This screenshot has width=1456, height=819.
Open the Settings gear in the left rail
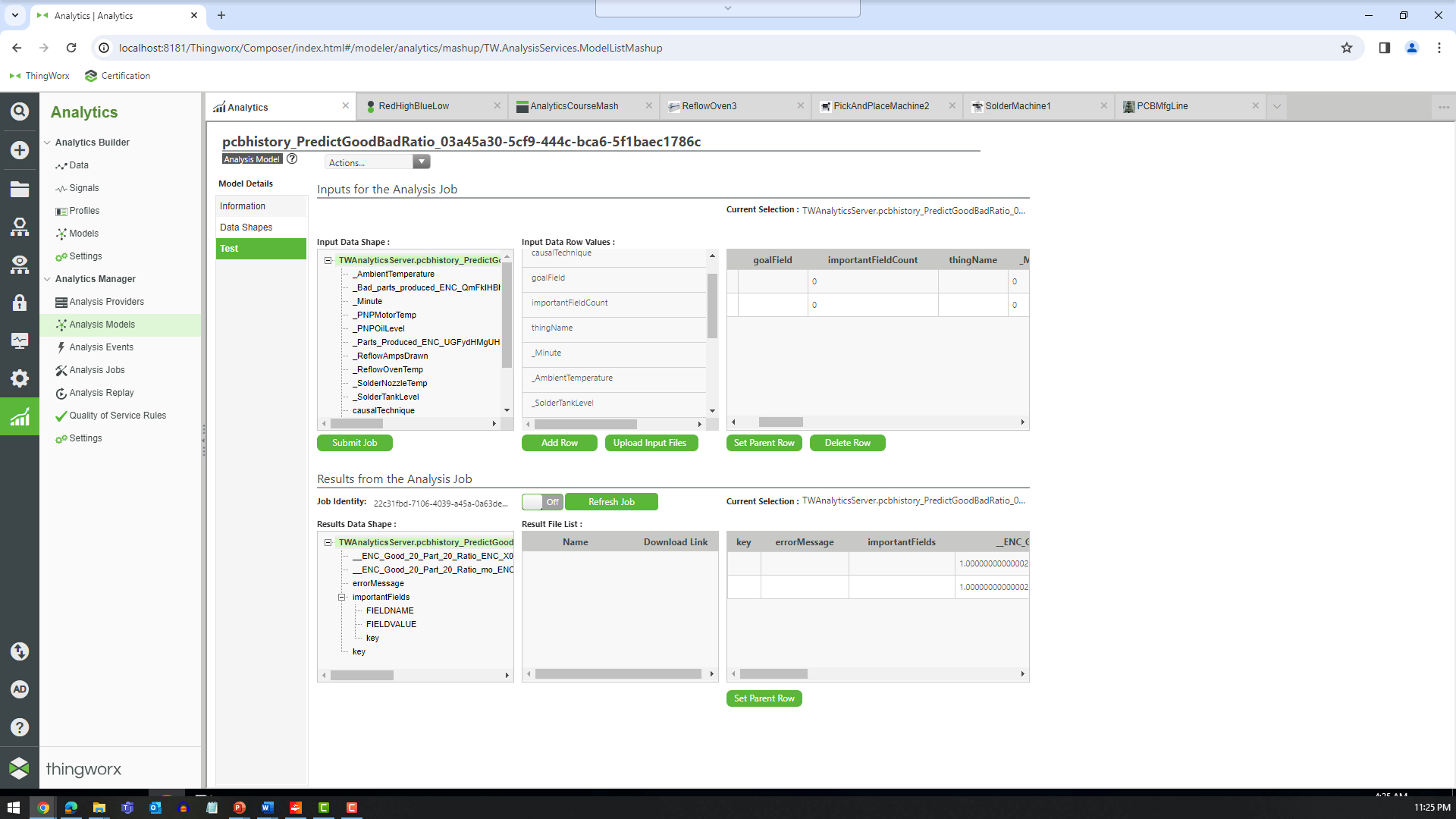point(19,378)
